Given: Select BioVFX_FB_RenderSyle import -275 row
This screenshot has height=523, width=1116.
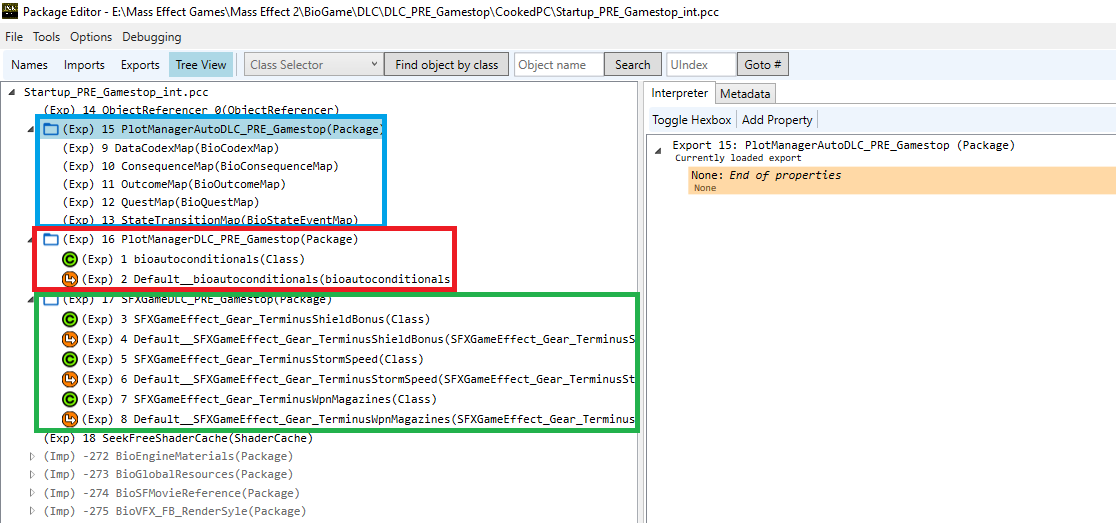Looking at the screenshot, I should (x=174, y=512).
